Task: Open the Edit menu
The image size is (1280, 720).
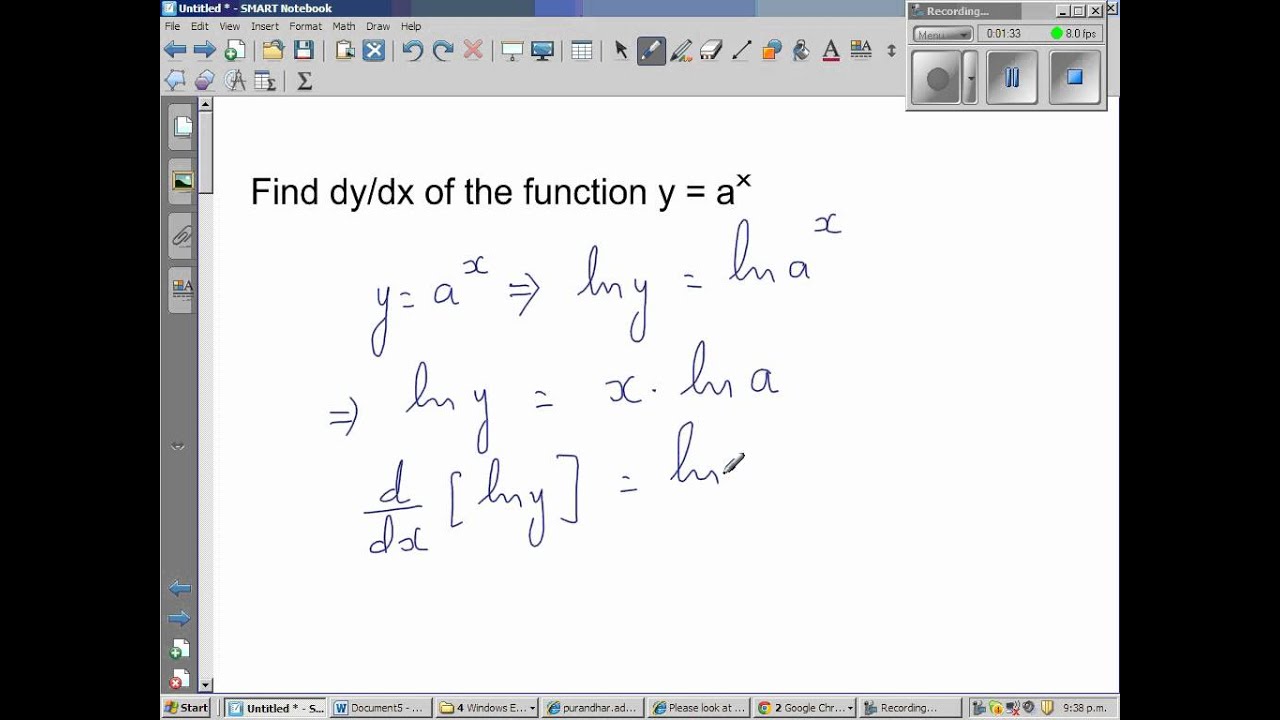Action: [200, 26]
